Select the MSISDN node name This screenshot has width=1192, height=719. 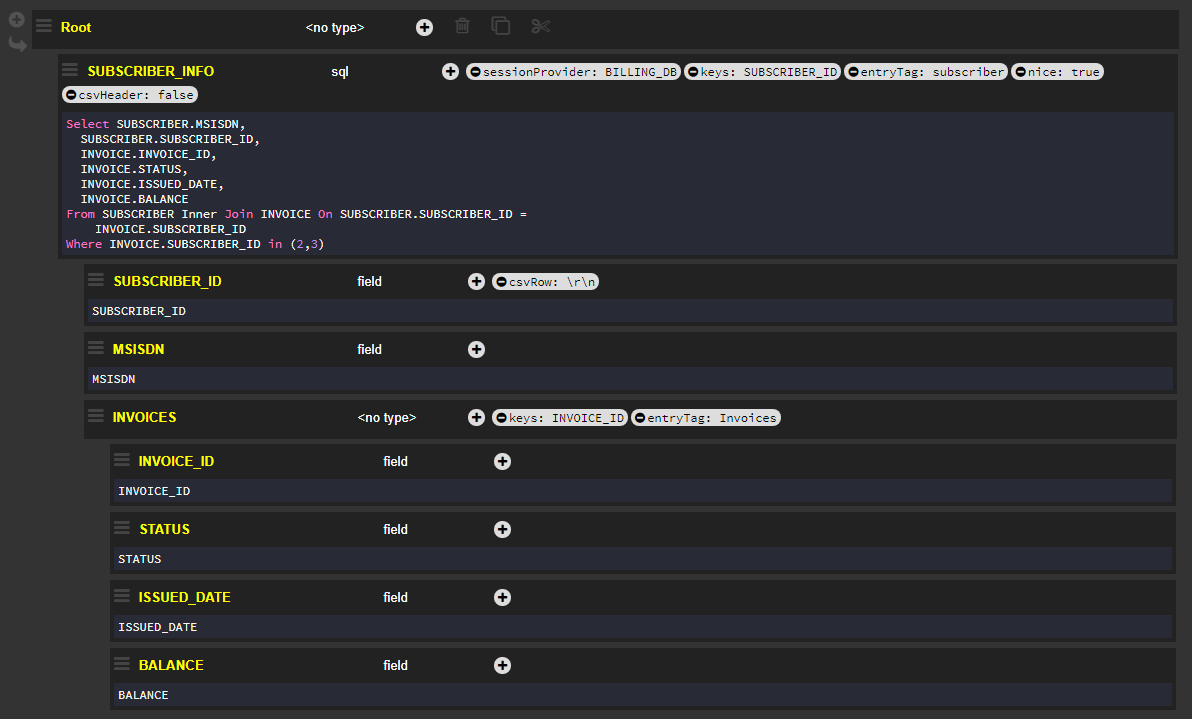tap(138, 349)
